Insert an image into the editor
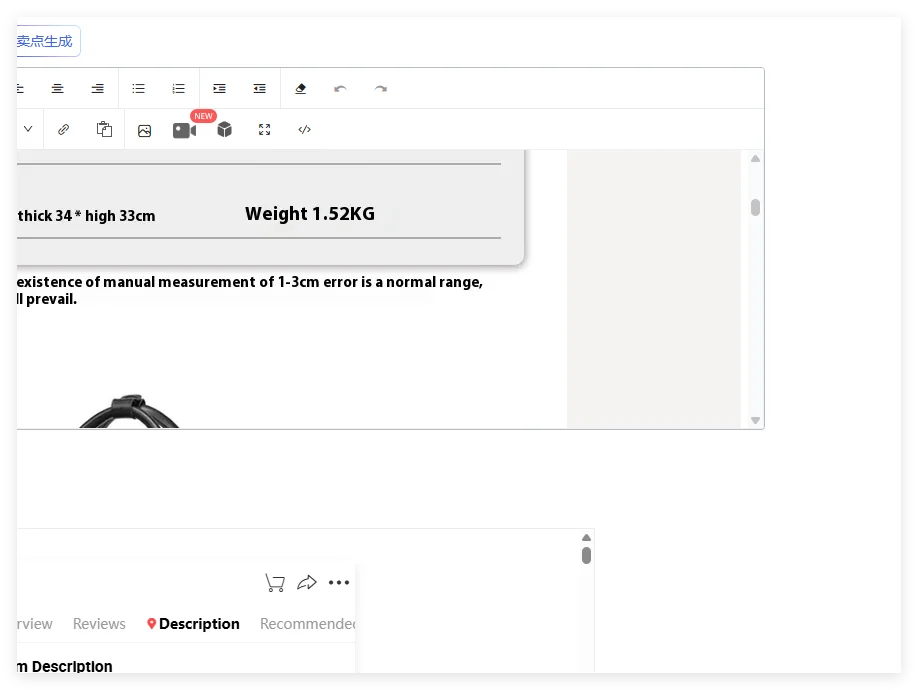918x690 pixels. [x=145, y=131]
